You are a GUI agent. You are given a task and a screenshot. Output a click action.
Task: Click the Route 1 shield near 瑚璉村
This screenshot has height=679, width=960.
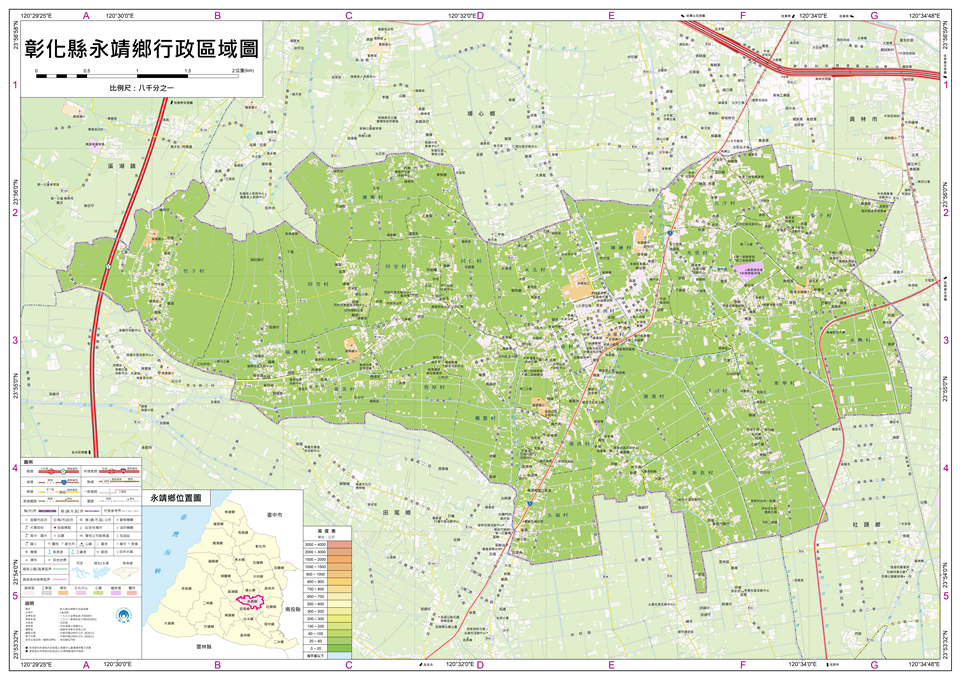point(670,233)
